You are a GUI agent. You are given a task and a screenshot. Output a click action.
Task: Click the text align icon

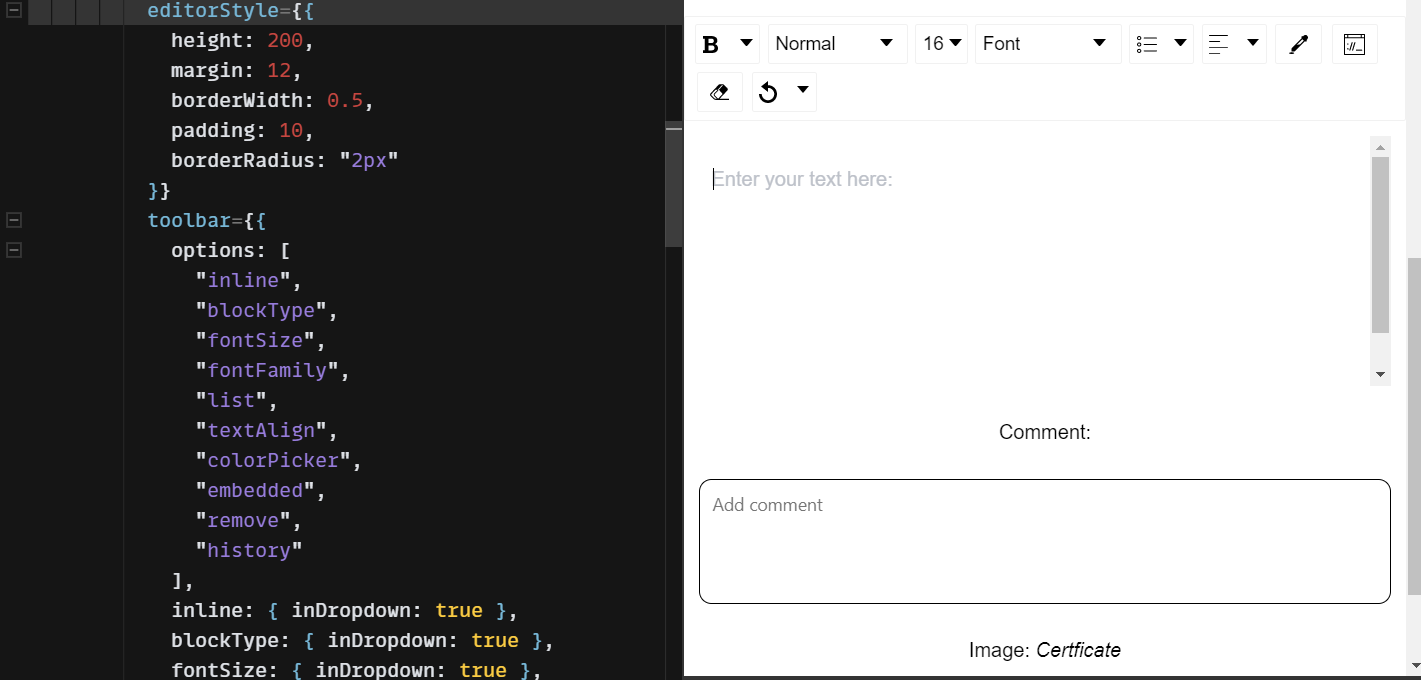1219,44
